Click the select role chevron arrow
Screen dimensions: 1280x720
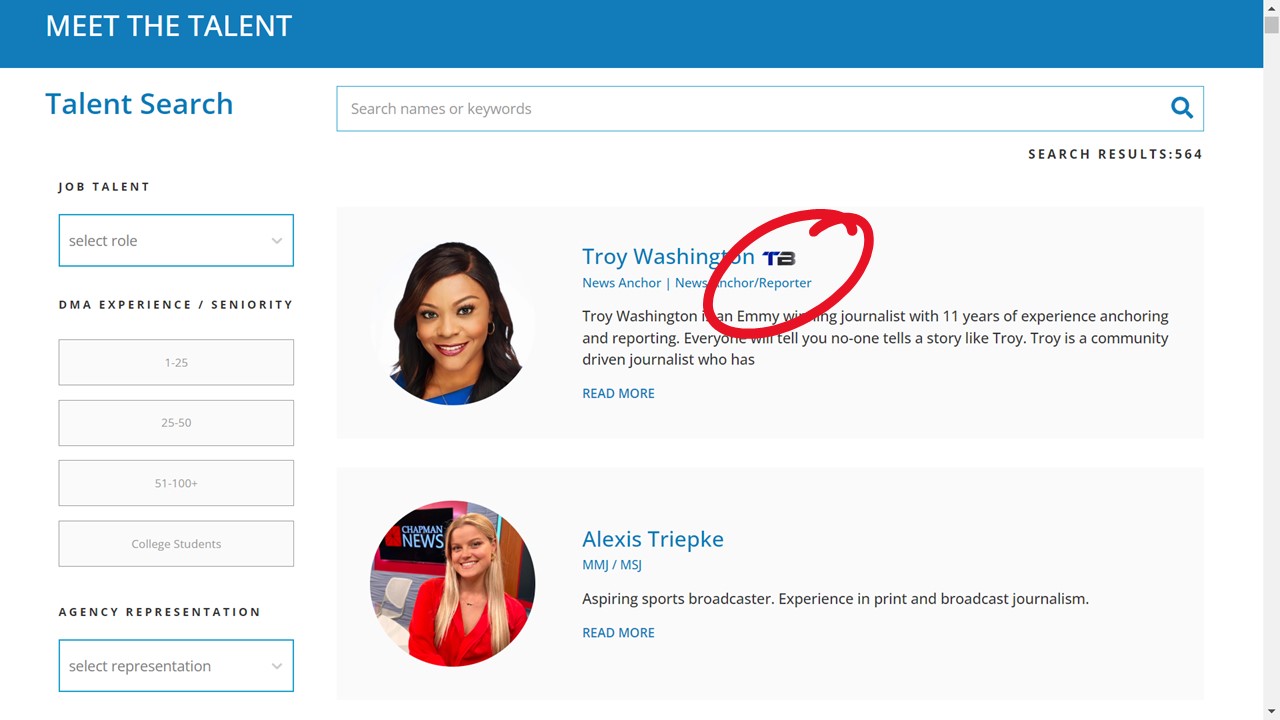[x=277, y=241]
